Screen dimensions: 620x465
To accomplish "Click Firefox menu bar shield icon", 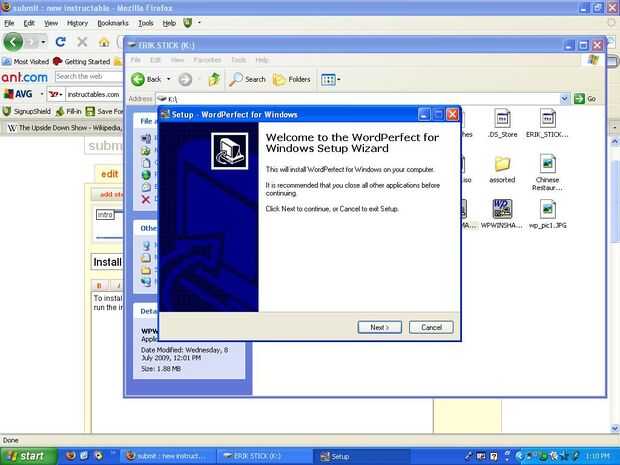I will click(x=187, y=23).
